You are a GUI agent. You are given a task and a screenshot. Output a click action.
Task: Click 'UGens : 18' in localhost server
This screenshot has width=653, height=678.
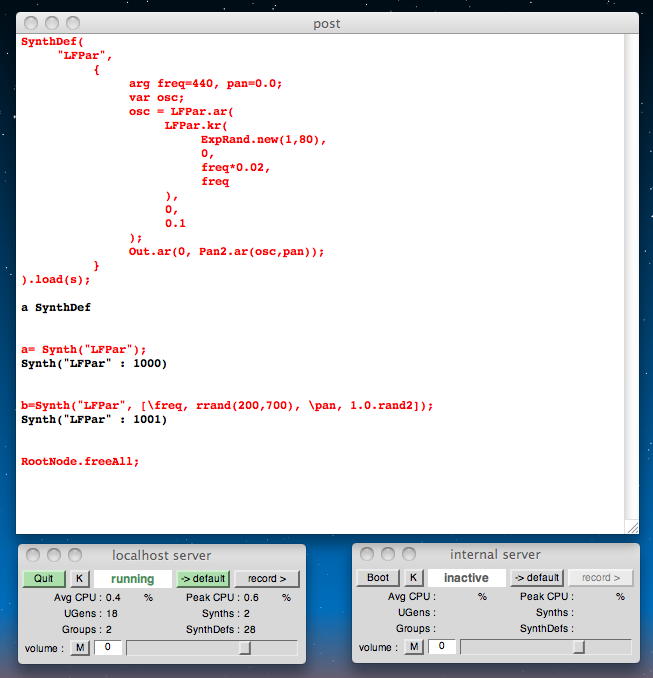[x=91, y=614]
